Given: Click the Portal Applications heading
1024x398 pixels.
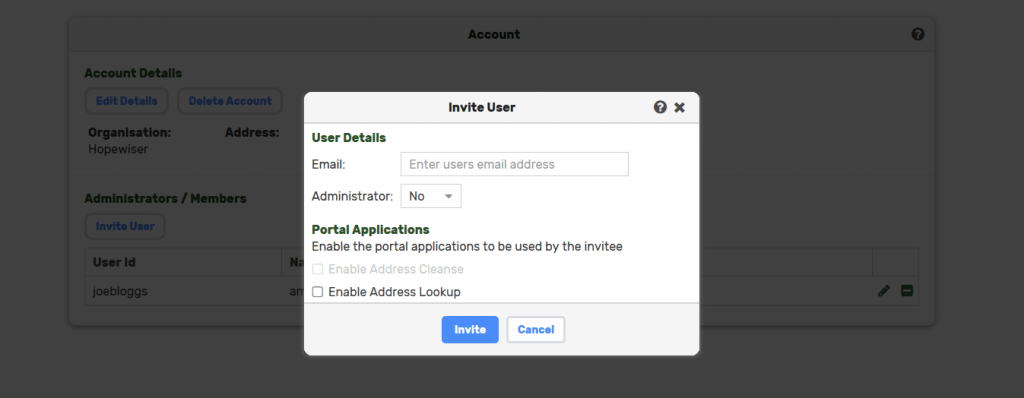Looking at the screenshot, I should (x=370, y=229).
